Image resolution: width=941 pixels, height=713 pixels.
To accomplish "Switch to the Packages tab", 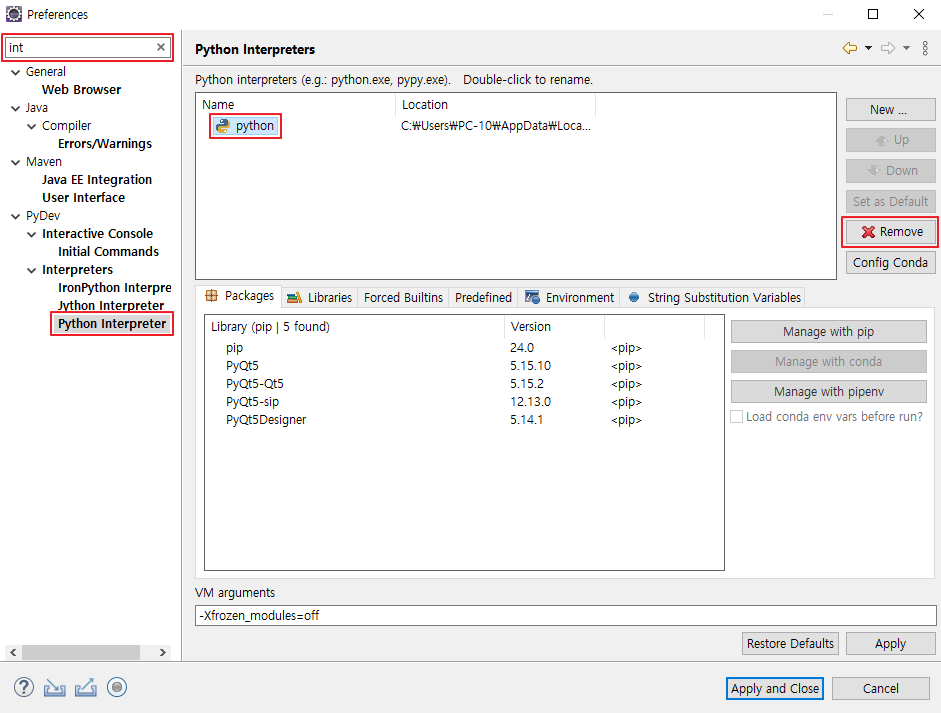I will click(239, 296).
